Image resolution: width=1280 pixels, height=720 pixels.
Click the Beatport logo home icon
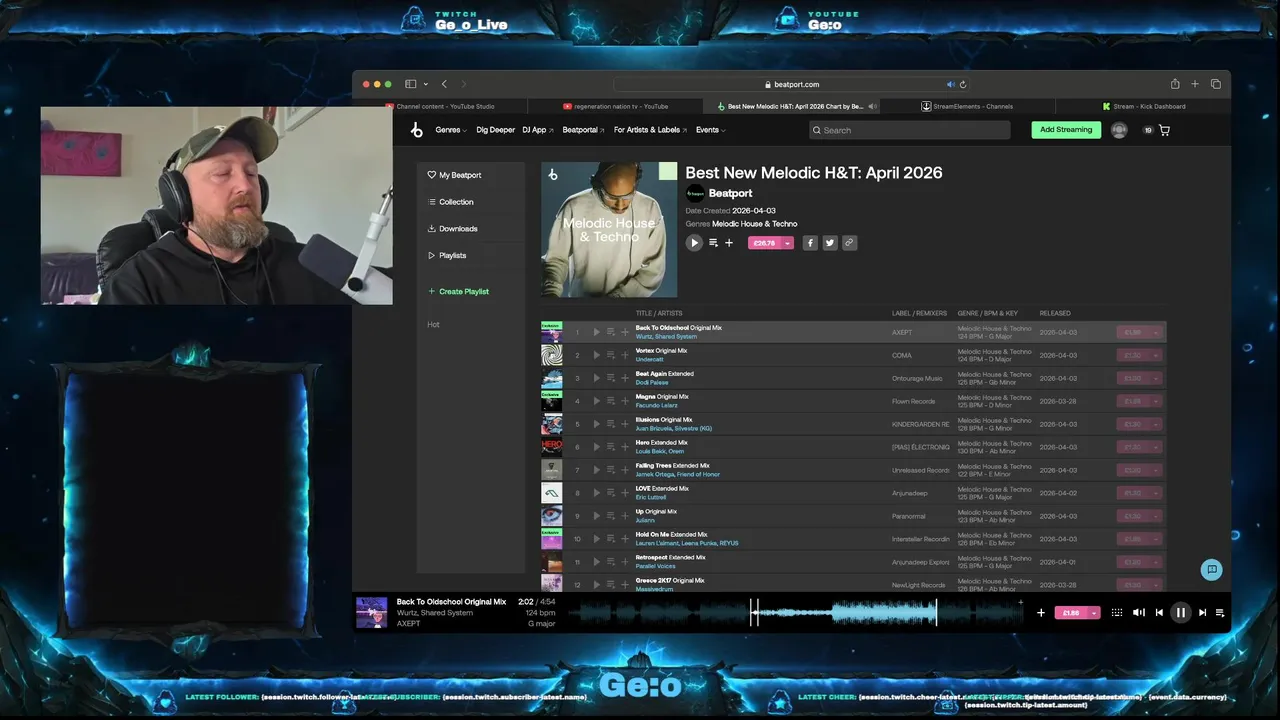click(x=417, y=130)
